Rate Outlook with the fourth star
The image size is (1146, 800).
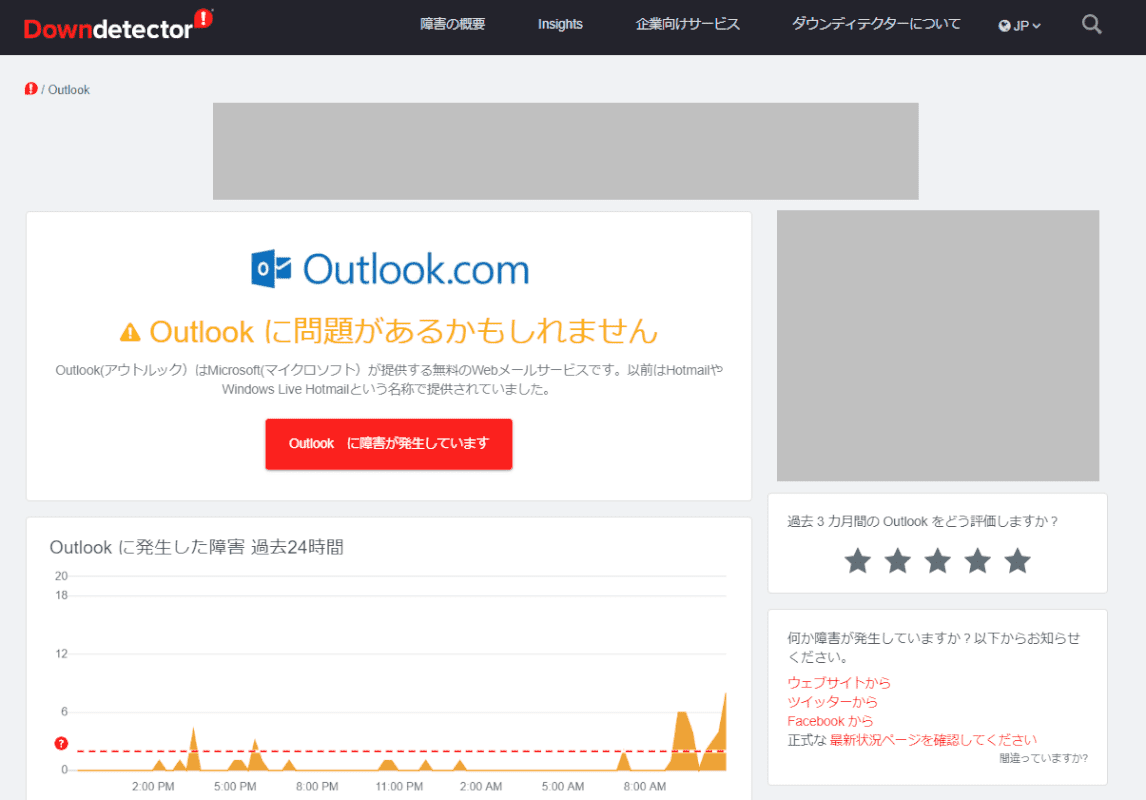point(977,561)
